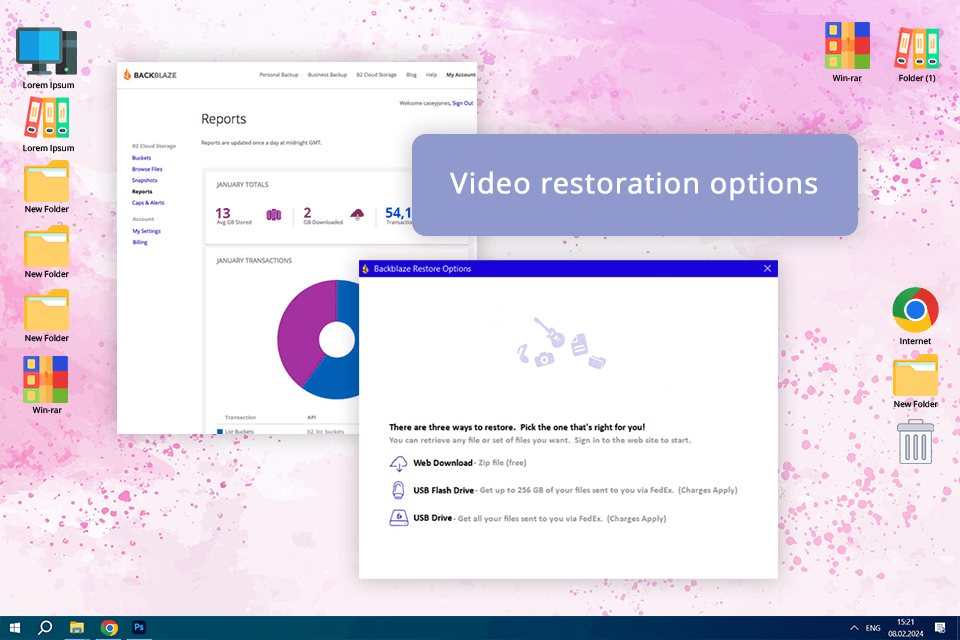Open Billing in the sidebar
This screenshot has height=640, width=960.
[140, 242]
